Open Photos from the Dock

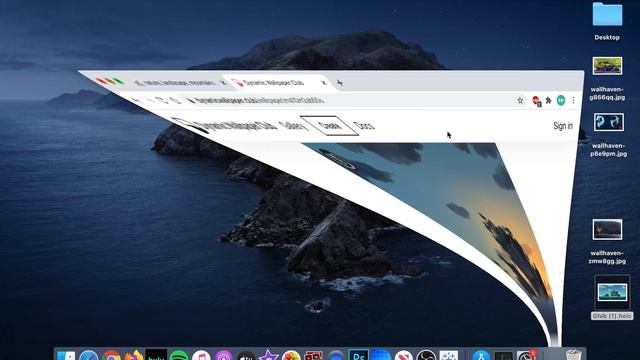point(291,355)
